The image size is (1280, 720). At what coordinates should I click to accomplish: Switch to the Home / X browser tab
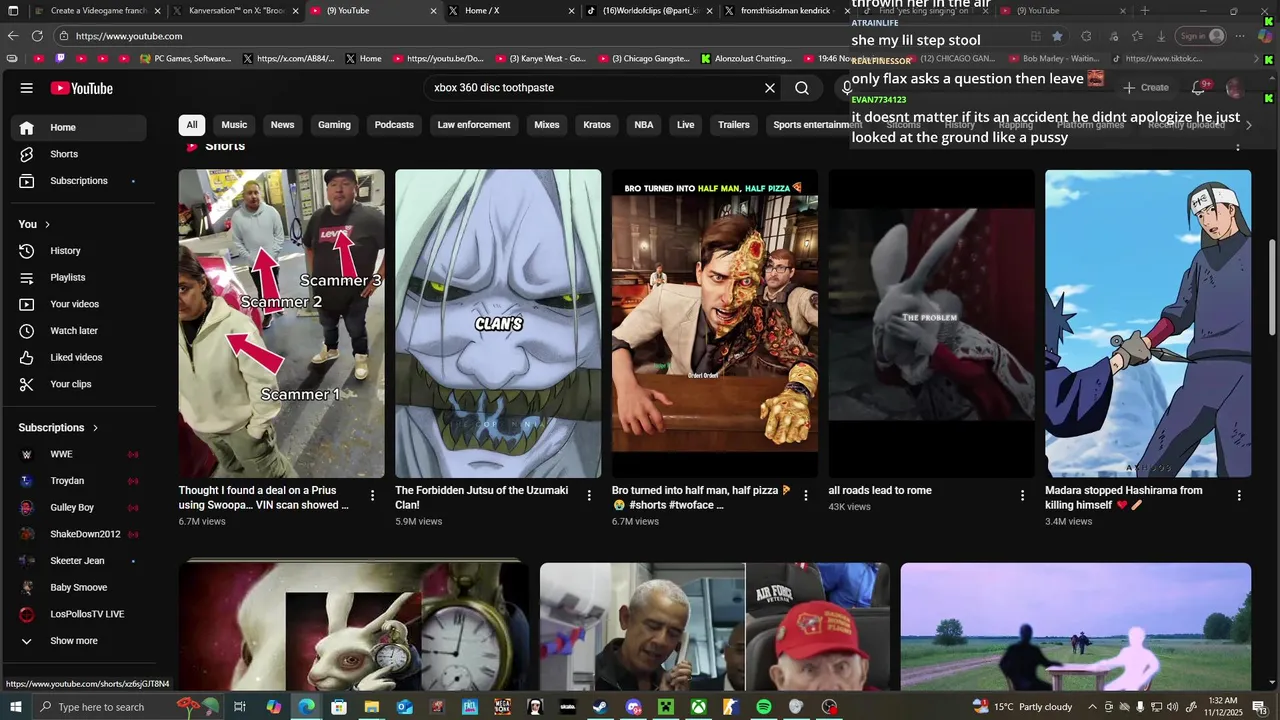[510, 11]
